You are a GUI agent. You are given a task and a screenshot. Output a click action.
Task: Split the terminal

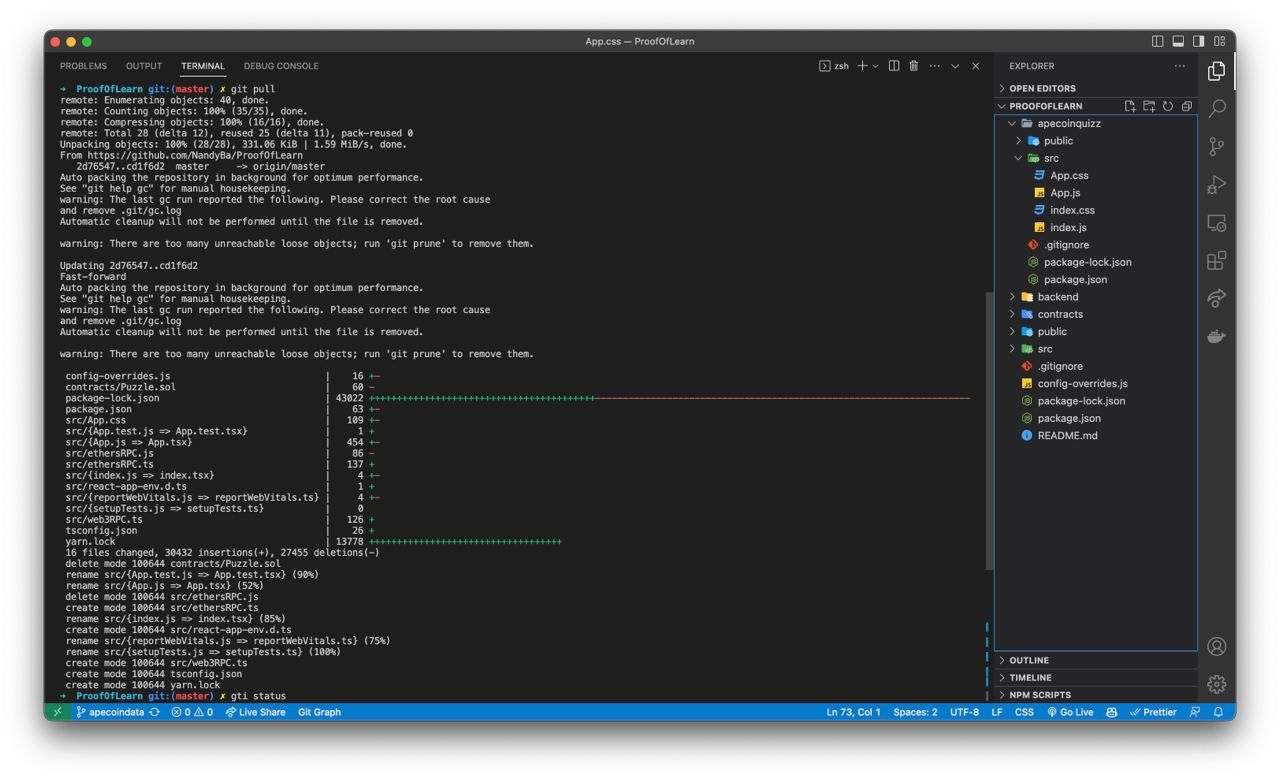tap(894, 66)
